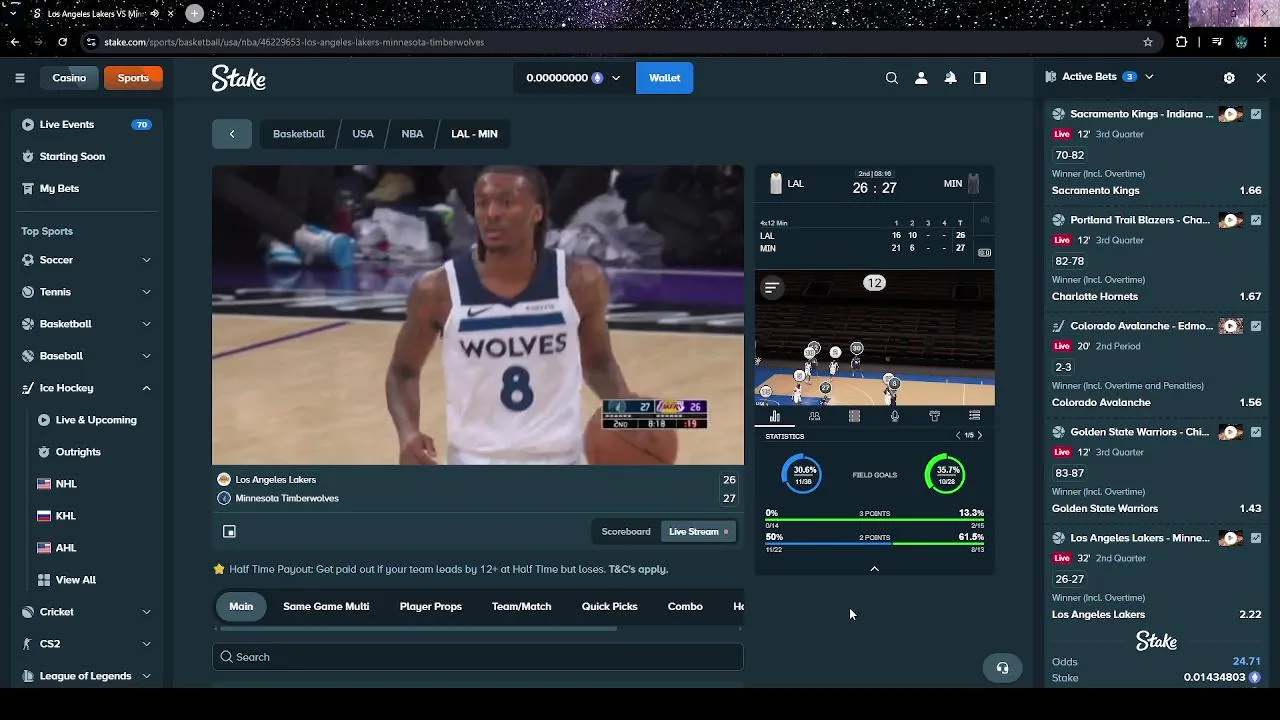This screenshot has height=720, width=1280.
Task: Toggle the checkbox on the Portland Trail Blazers bet
Action: [x=1256, y=220]
